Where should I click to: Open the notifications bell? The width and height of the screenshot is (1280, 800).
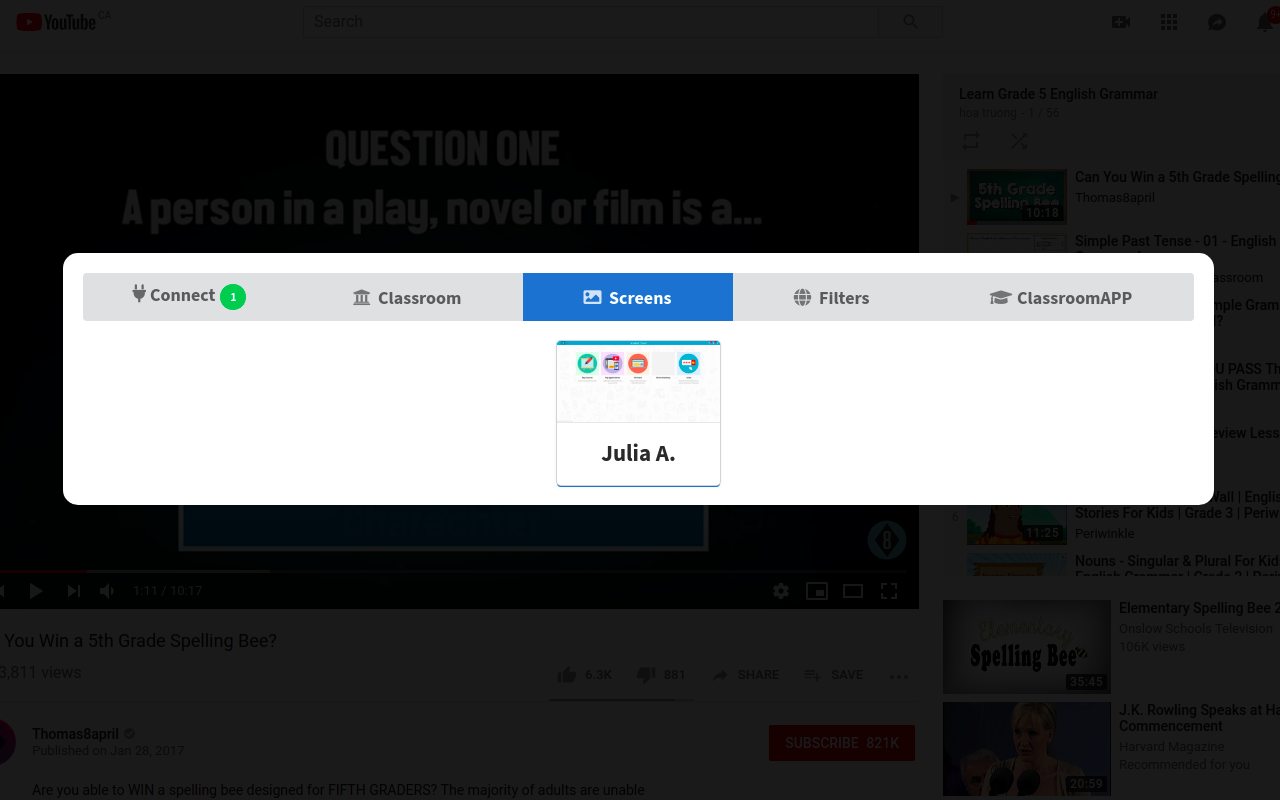click(1265, 21)
